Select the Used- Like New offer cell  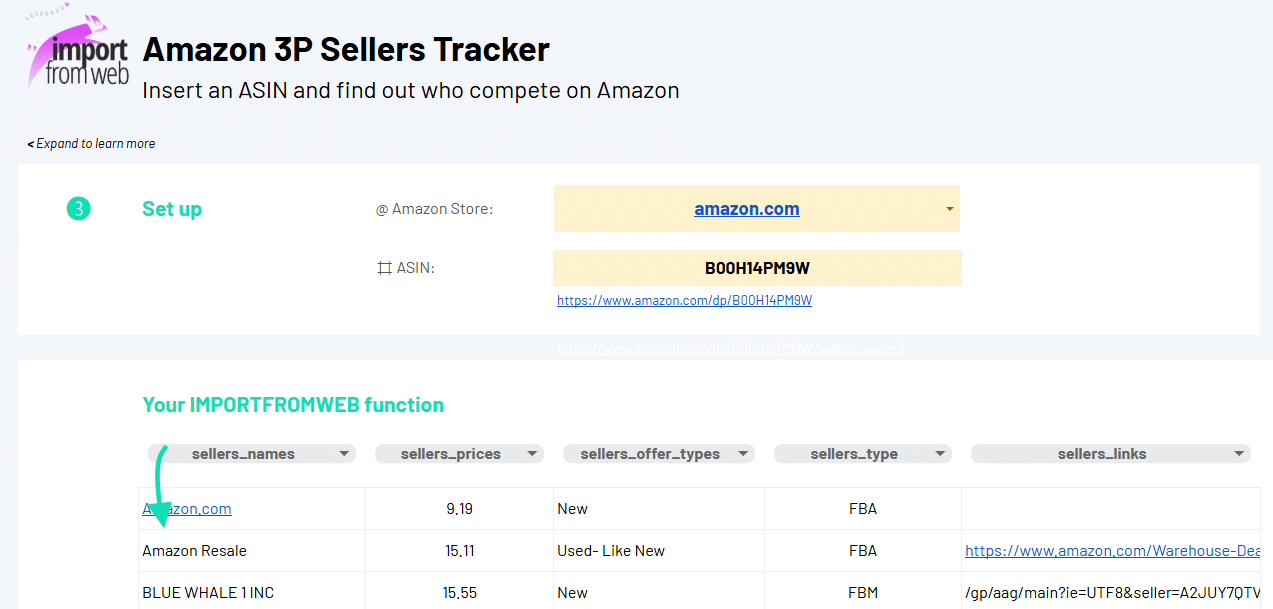coord(611,551)
